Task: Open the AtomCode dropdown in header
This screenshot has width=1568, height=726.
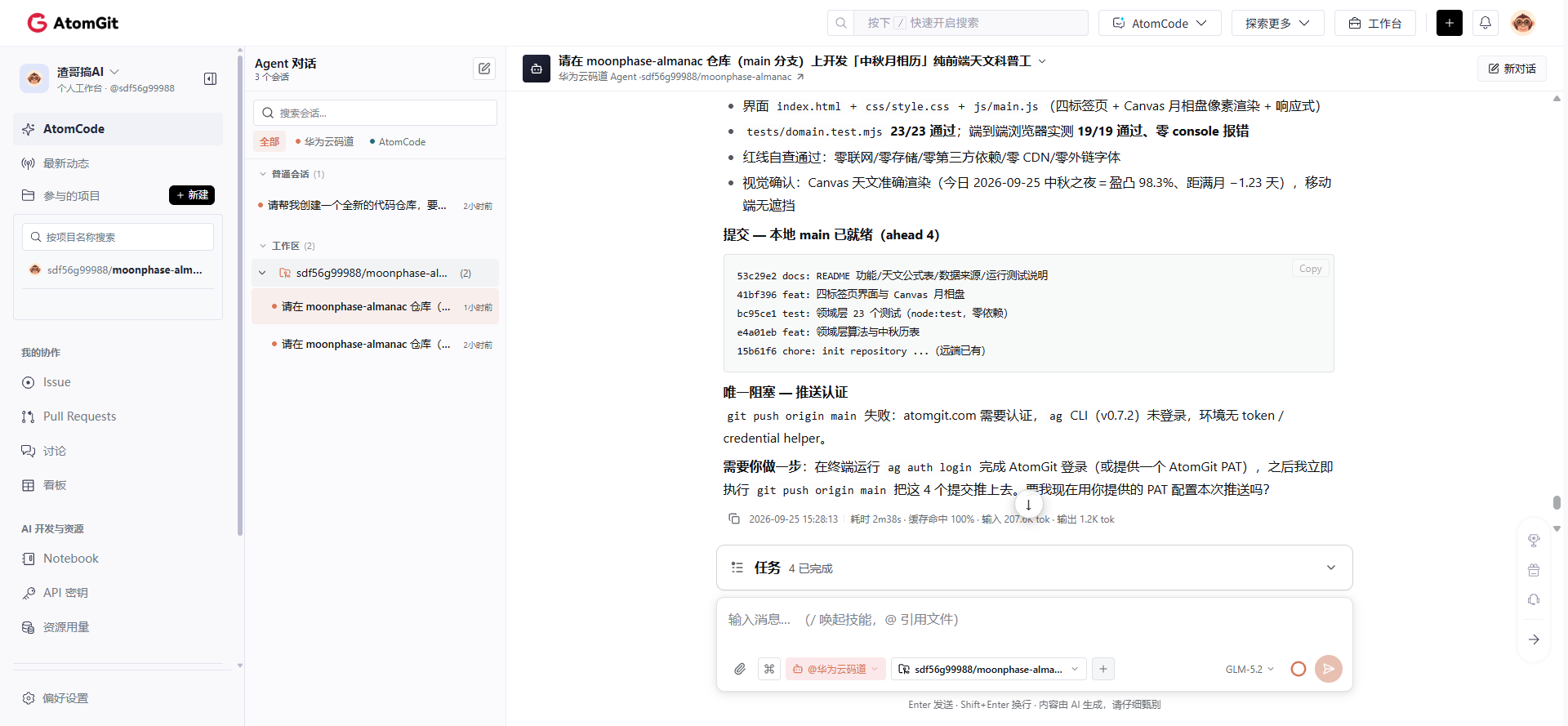Action: tap(1160, 23)
